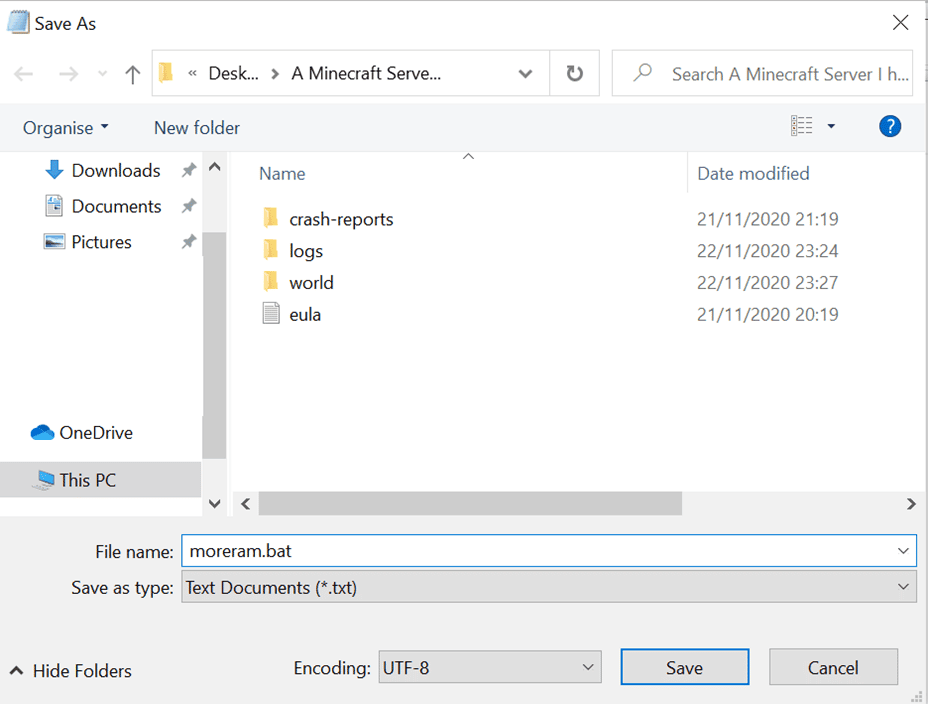Refresh the current folder view

pyautogui.click(x=574, y=74)
